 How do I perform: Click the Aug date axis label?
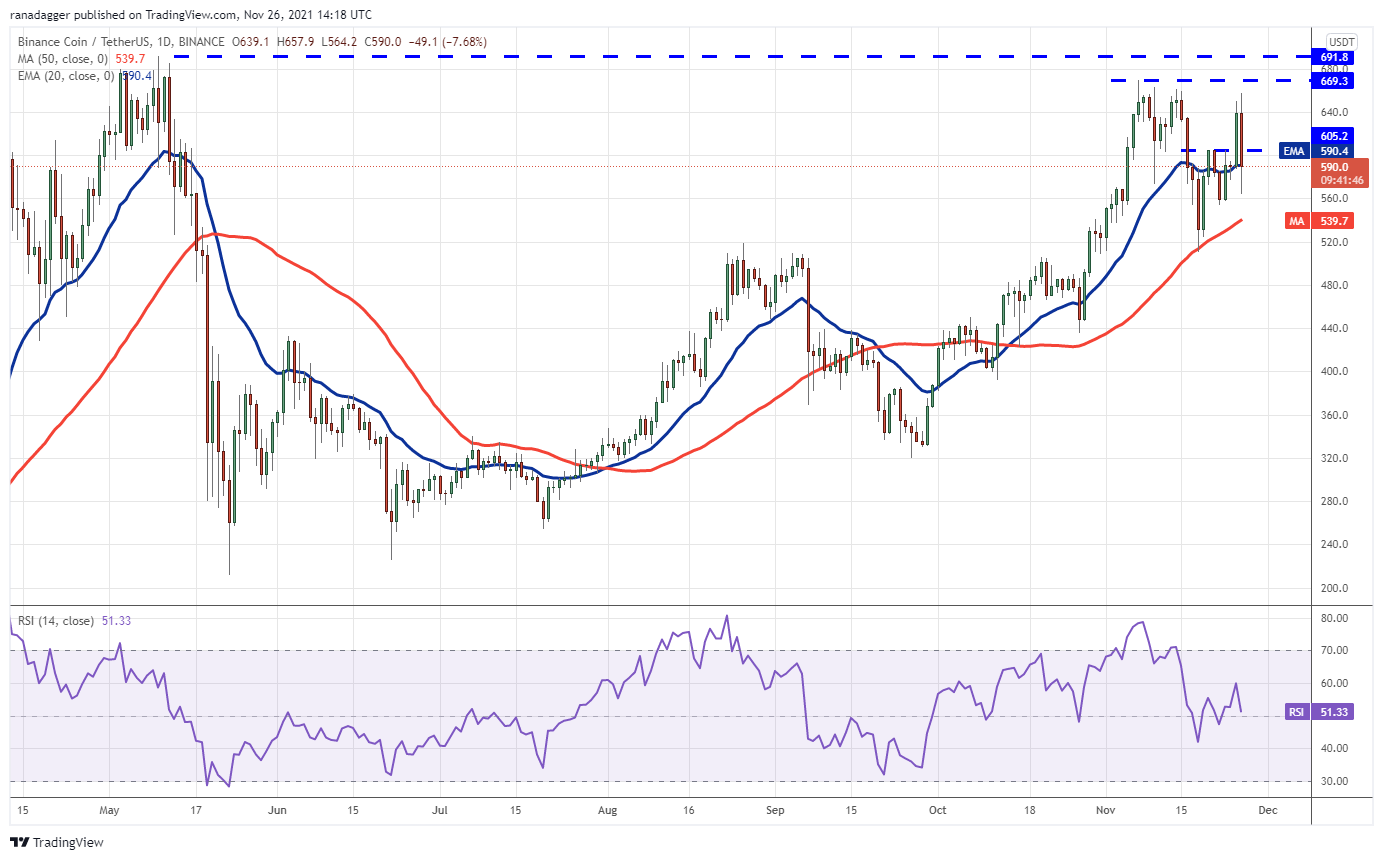pyautogui.click(x=608, y=810)
